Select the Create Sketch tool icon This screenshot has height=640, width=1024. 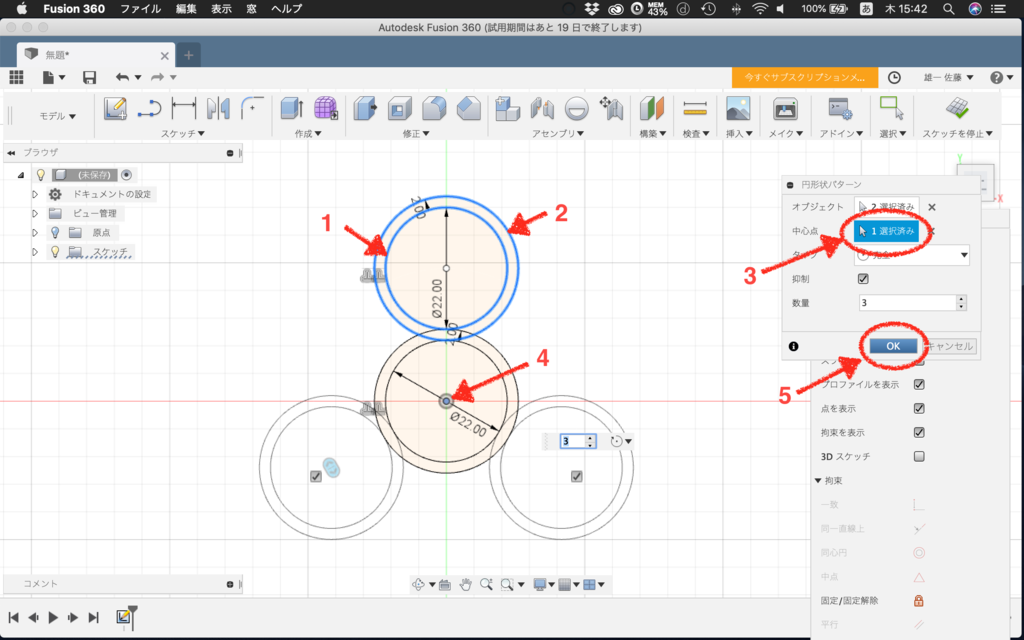pyautogui.click(x=115, y=108)
